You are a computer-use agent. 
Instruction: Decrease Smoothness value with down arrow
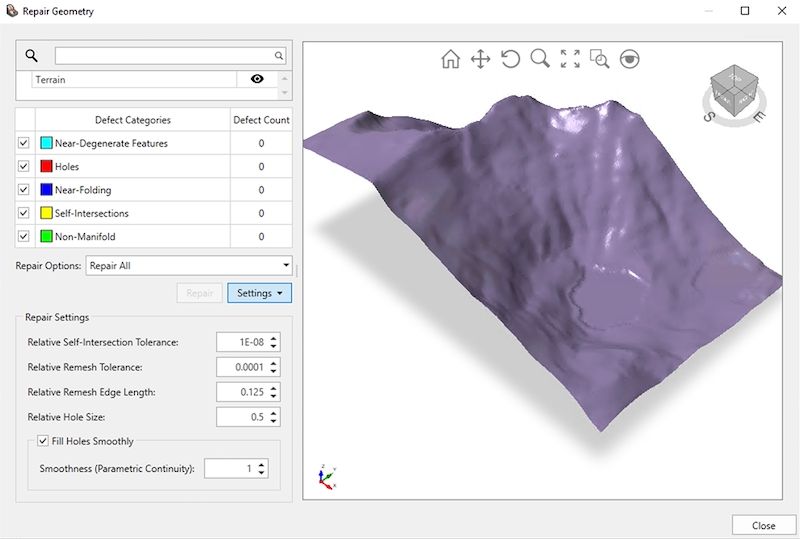(261, 473)
